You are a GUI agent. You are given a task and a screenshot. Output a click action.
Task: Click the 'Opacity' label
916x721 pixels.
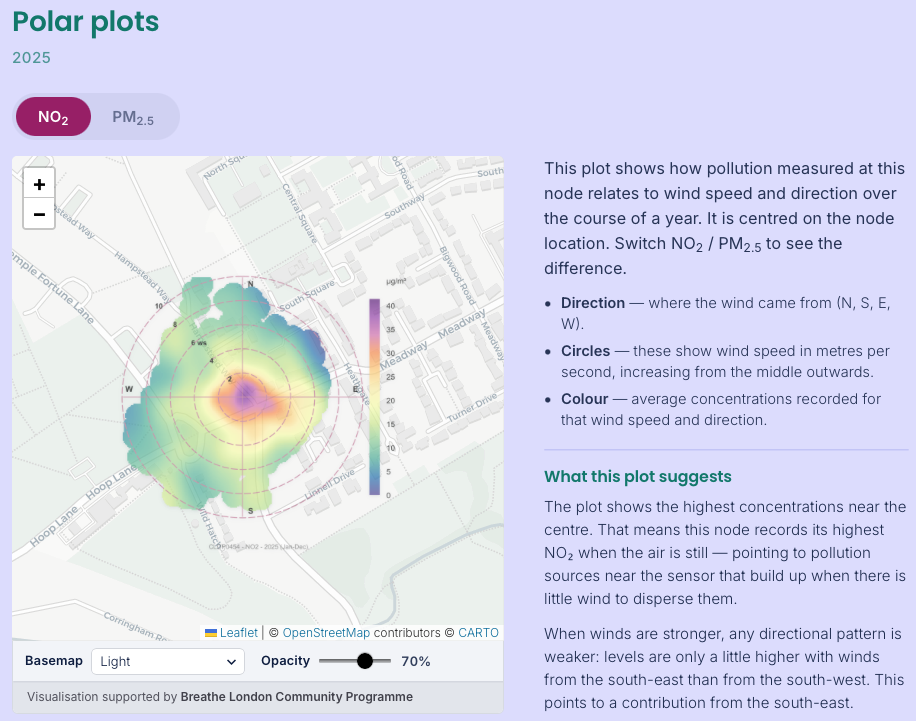coord(285,660)
